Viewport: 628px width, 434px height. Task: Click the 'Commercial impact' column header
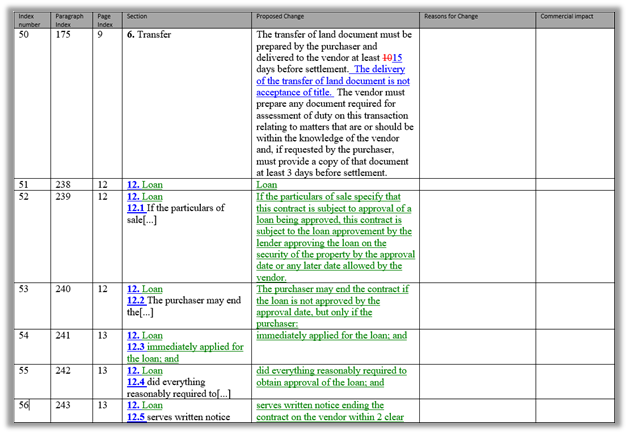[575, 20]
